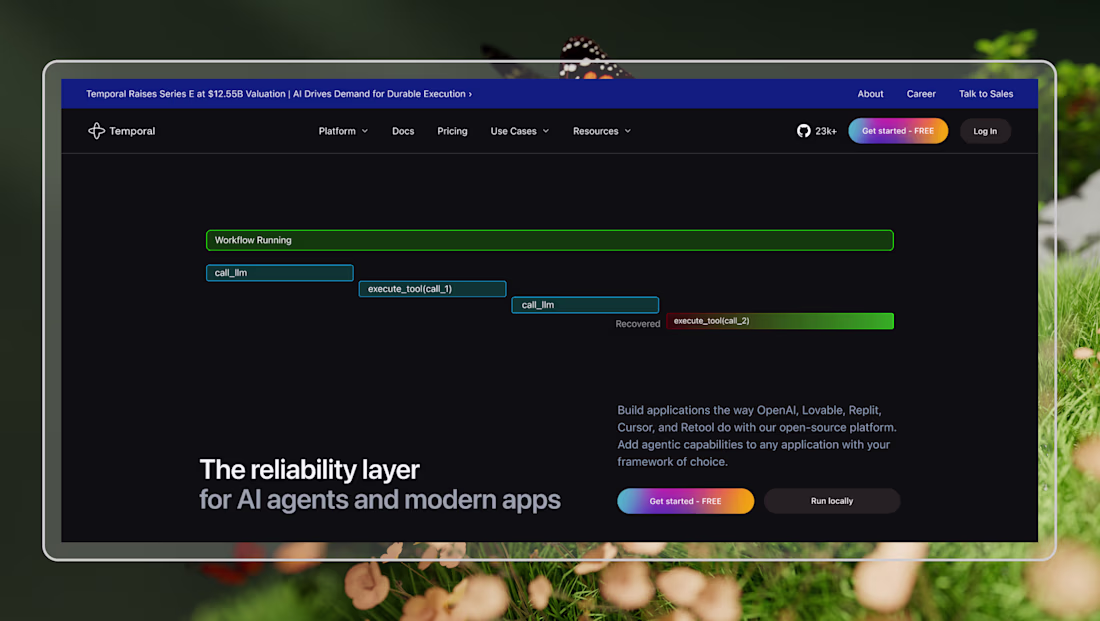Open the Series E announcement banner link
The image size is (1100, 621).
click(279, 94)
